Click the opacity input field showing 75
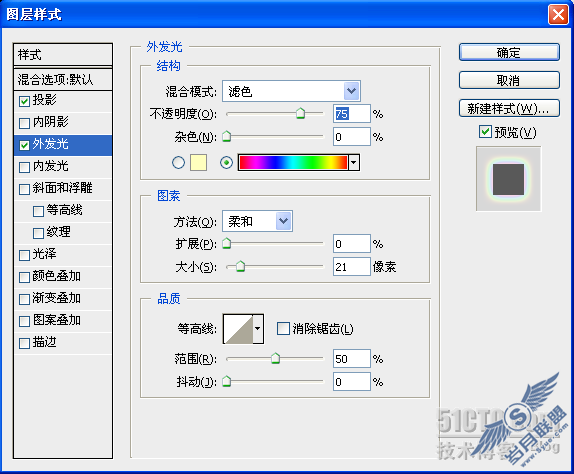 352,114
